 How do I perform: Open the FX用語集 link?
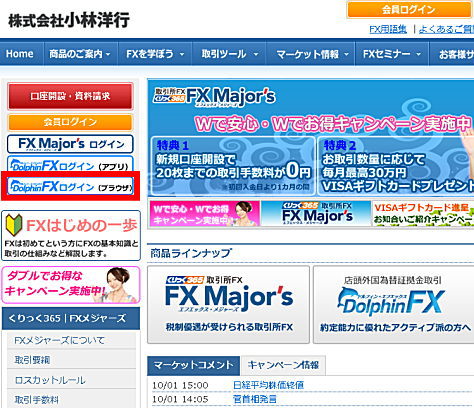point(388,29)
